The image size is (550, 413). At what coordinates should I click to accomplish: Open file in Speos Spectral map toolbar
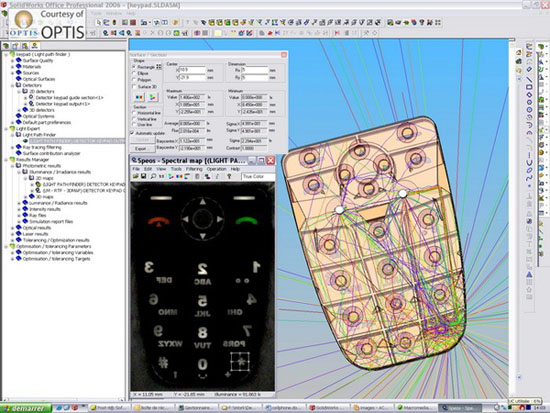pos(135,176)
